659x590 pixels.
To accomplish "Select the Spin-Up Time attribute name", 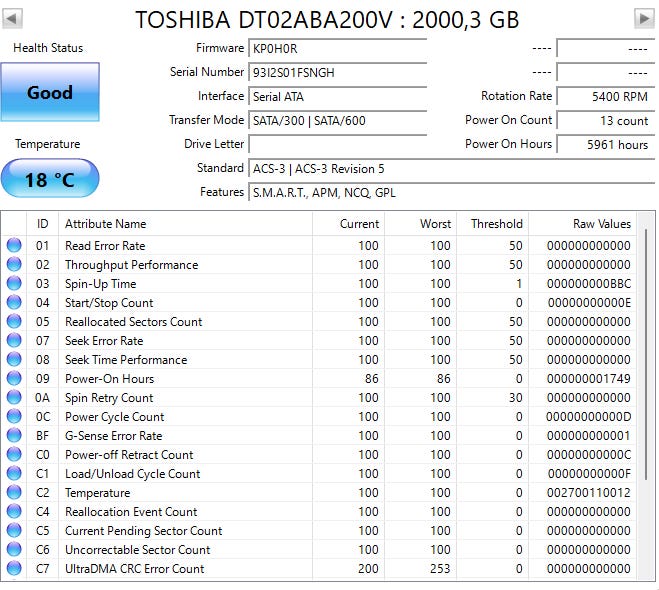I will pyautogui.click(x=100, y=284).
